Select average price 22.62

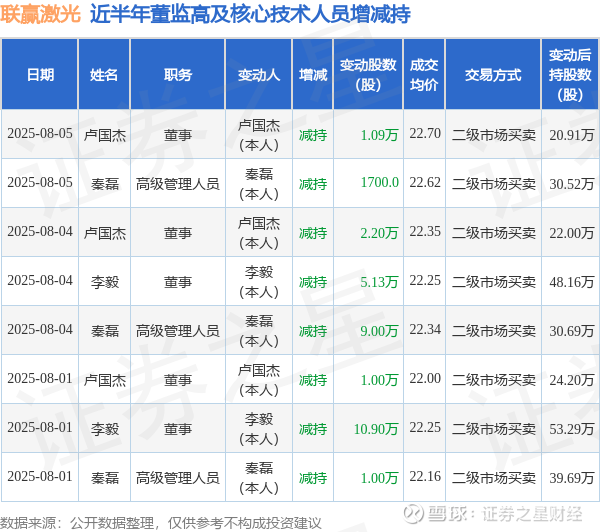425,183
